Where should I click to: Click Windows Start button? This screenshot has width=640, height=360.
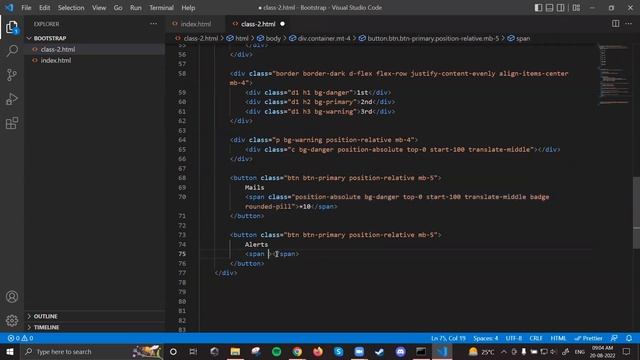click(10, 351)
